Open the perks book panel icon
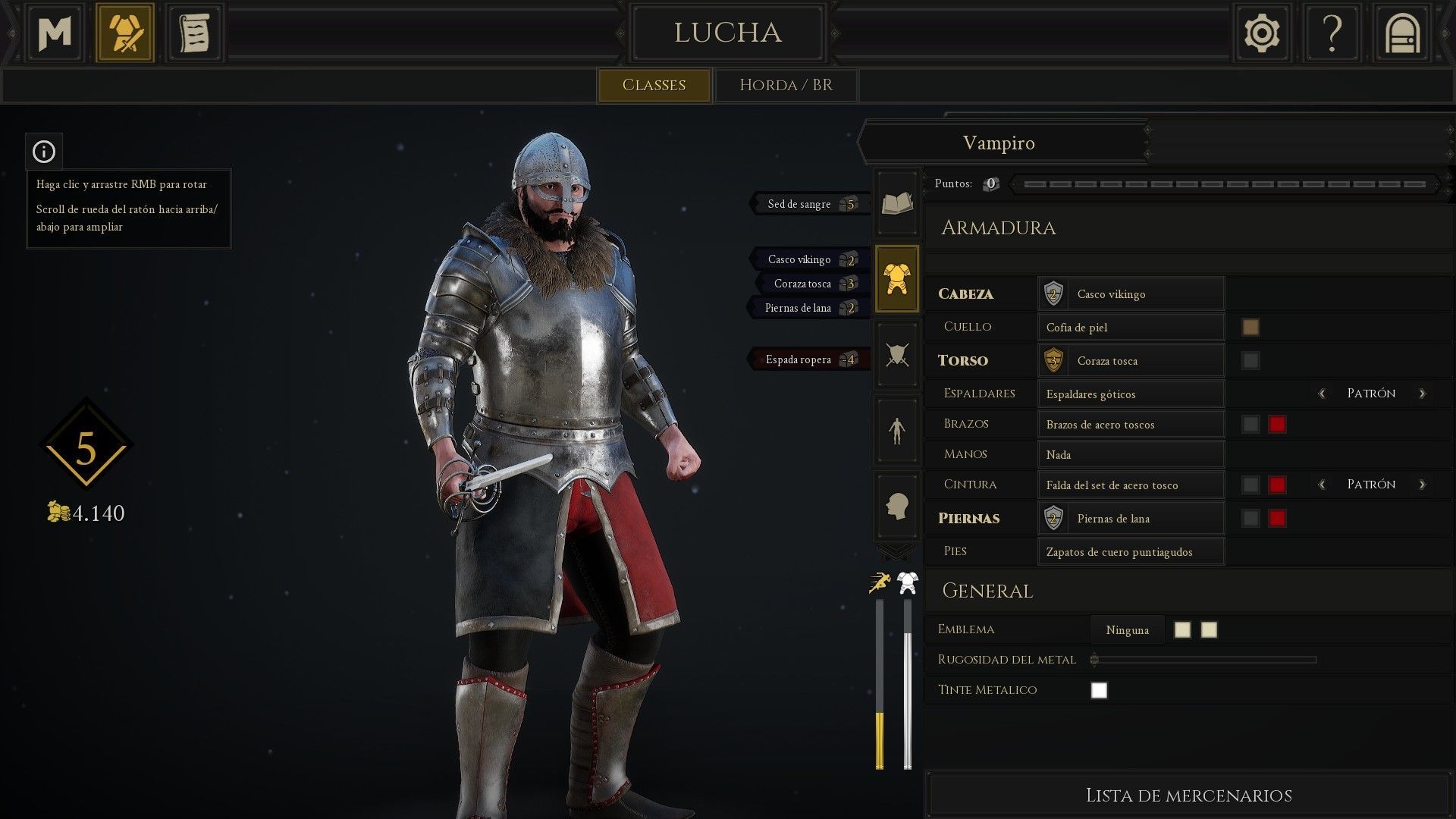 point(897,203)
